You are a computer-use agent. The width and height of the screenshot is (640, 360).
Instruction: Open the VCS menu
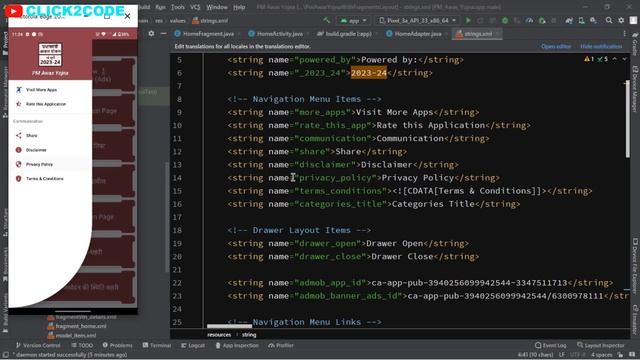195,7
